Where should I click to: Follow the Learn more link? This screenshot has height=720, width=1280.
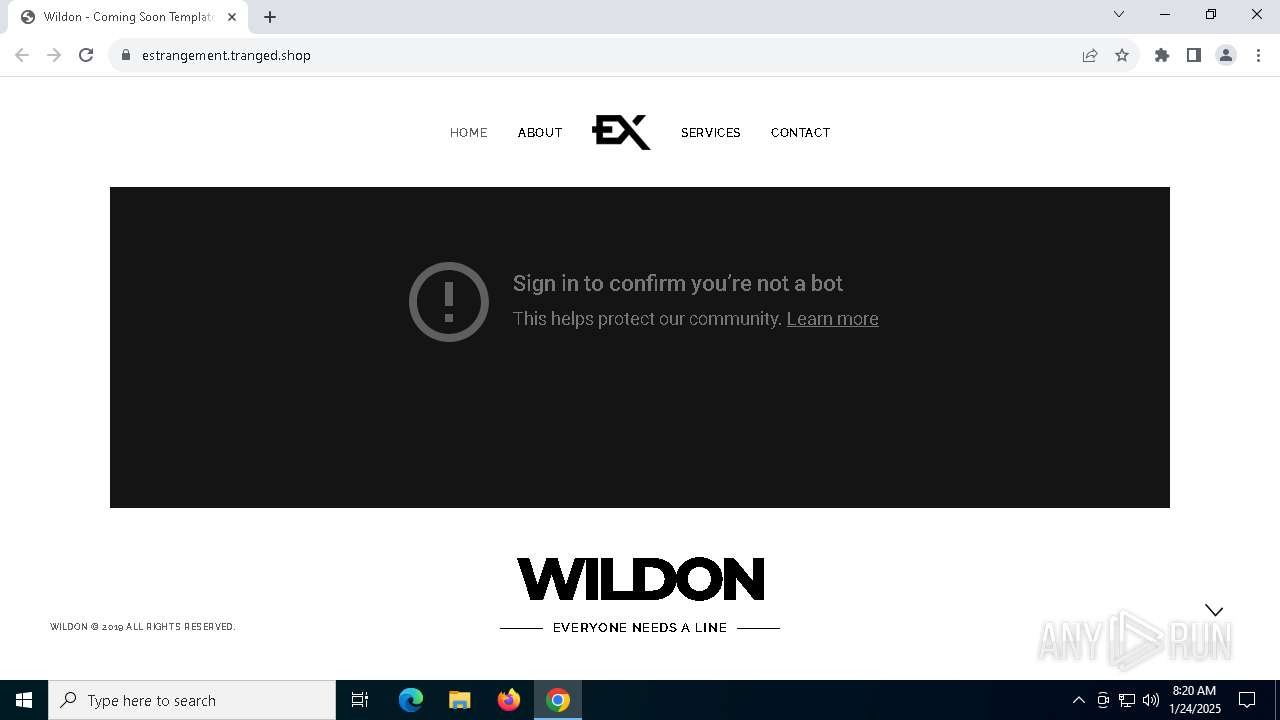(833, 319)
